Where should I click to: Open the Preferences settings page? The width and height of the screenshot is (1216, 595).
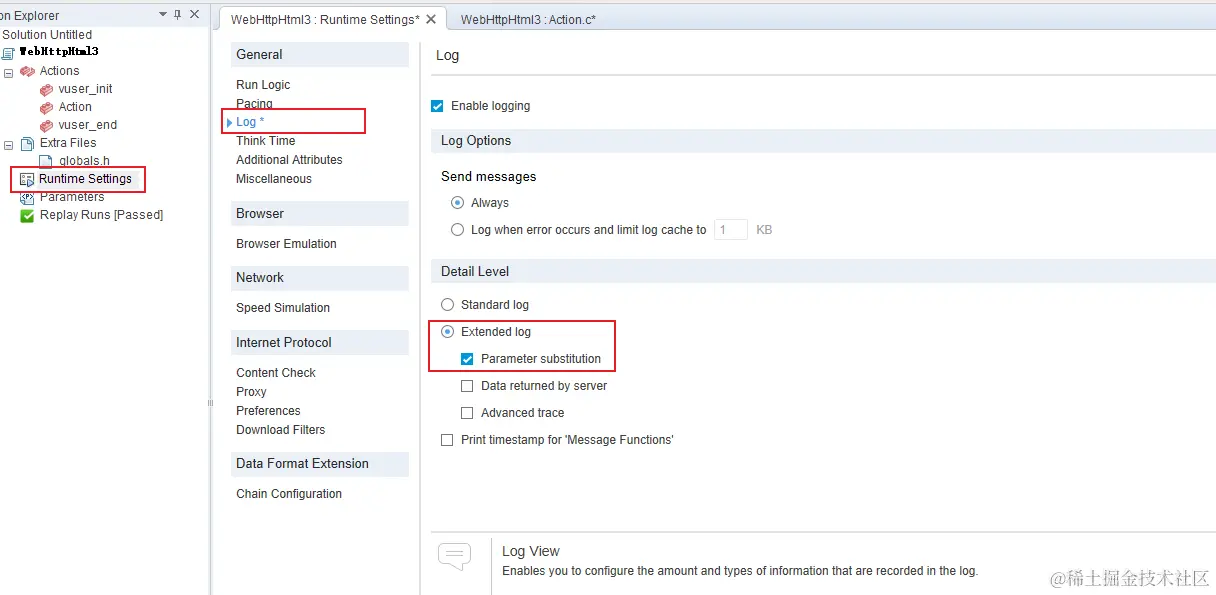click(x=268, y=411)
